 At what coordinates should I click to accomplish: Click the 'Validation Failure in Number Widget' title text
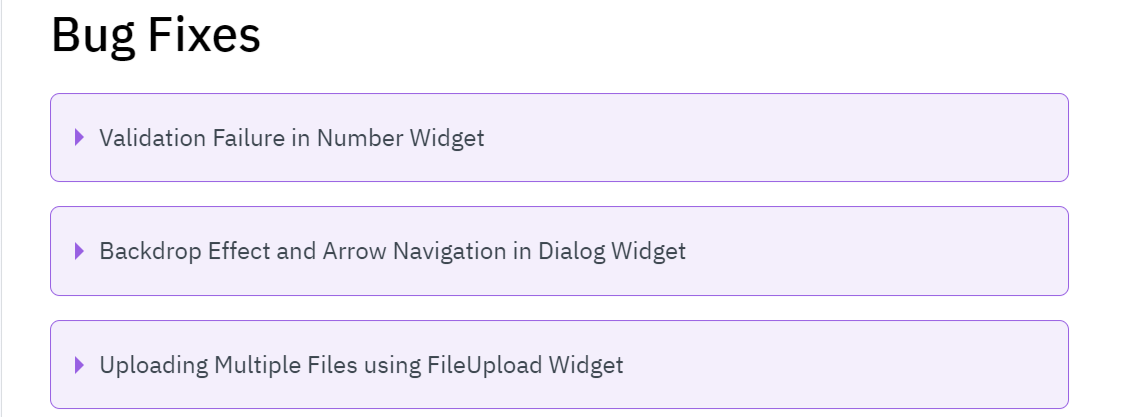[291, 138]
